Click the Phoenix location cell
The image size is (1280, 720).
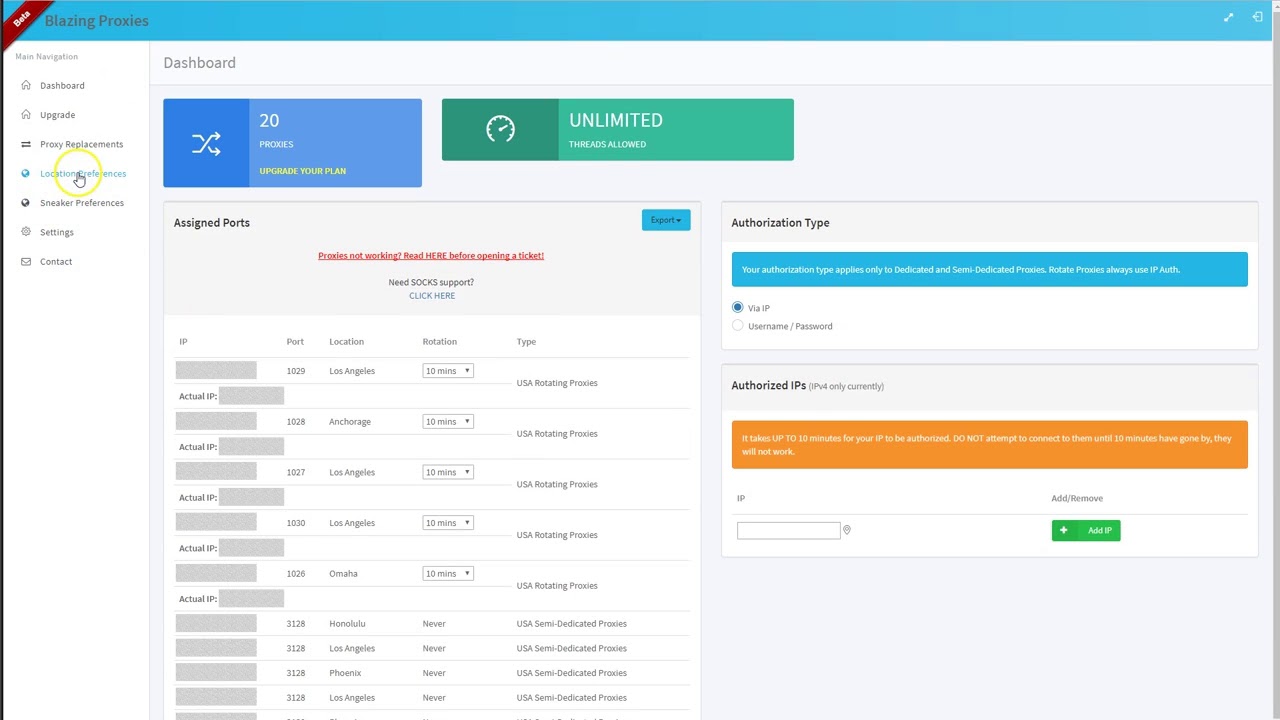345,673
